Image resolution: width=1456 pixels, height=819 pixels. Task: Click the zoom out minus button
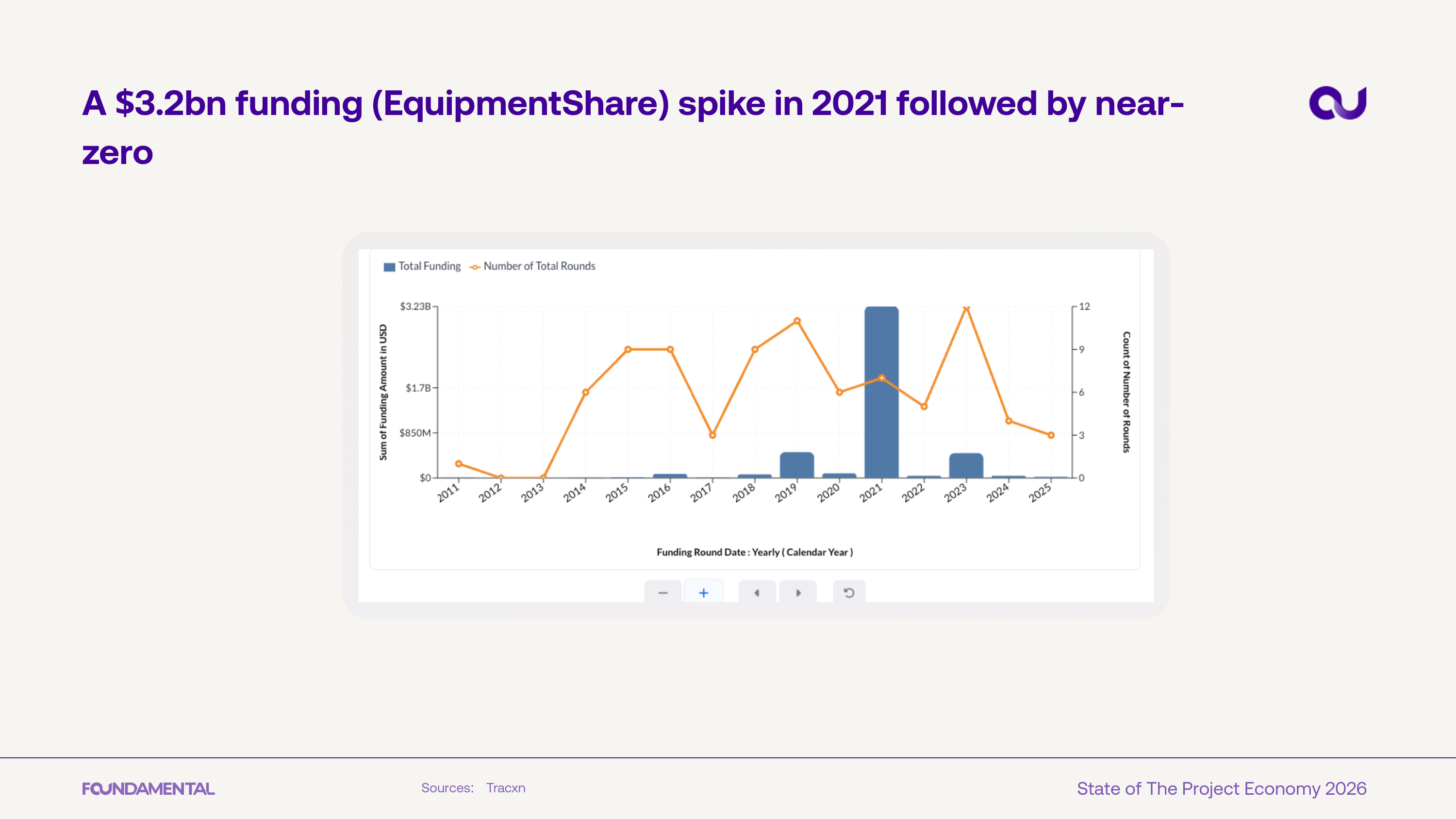pos(662,592)
